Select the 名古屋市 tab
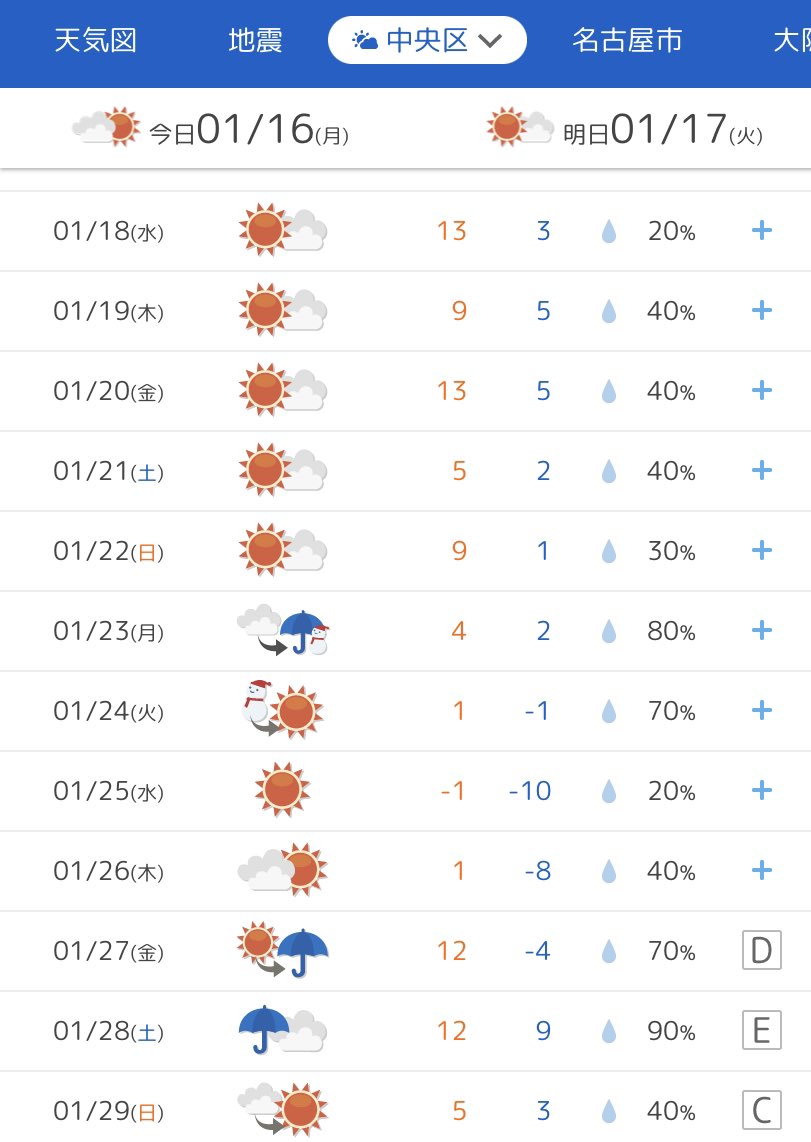 [627, 40]
